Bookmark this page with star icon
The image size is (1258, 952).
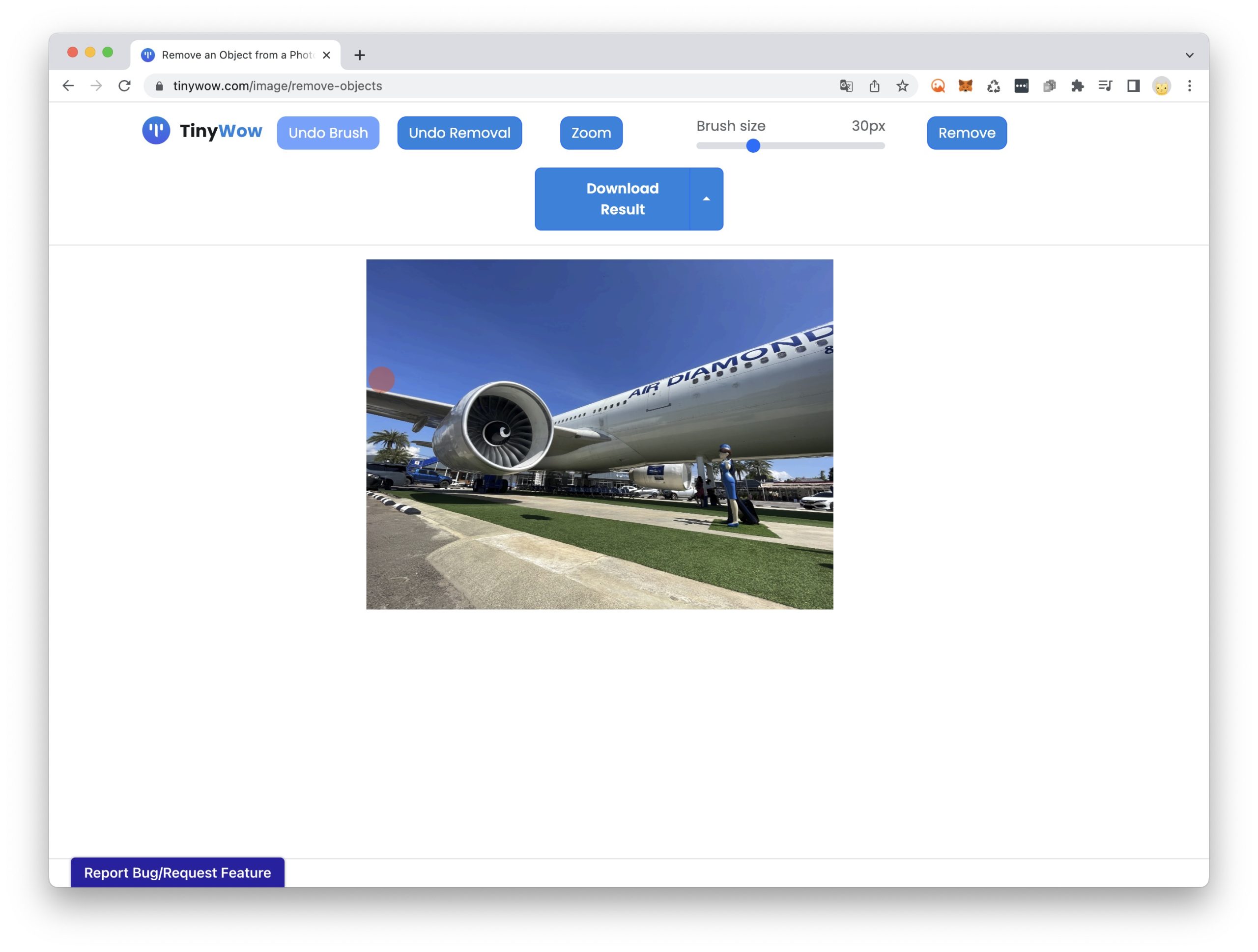[x=902, y=86]
